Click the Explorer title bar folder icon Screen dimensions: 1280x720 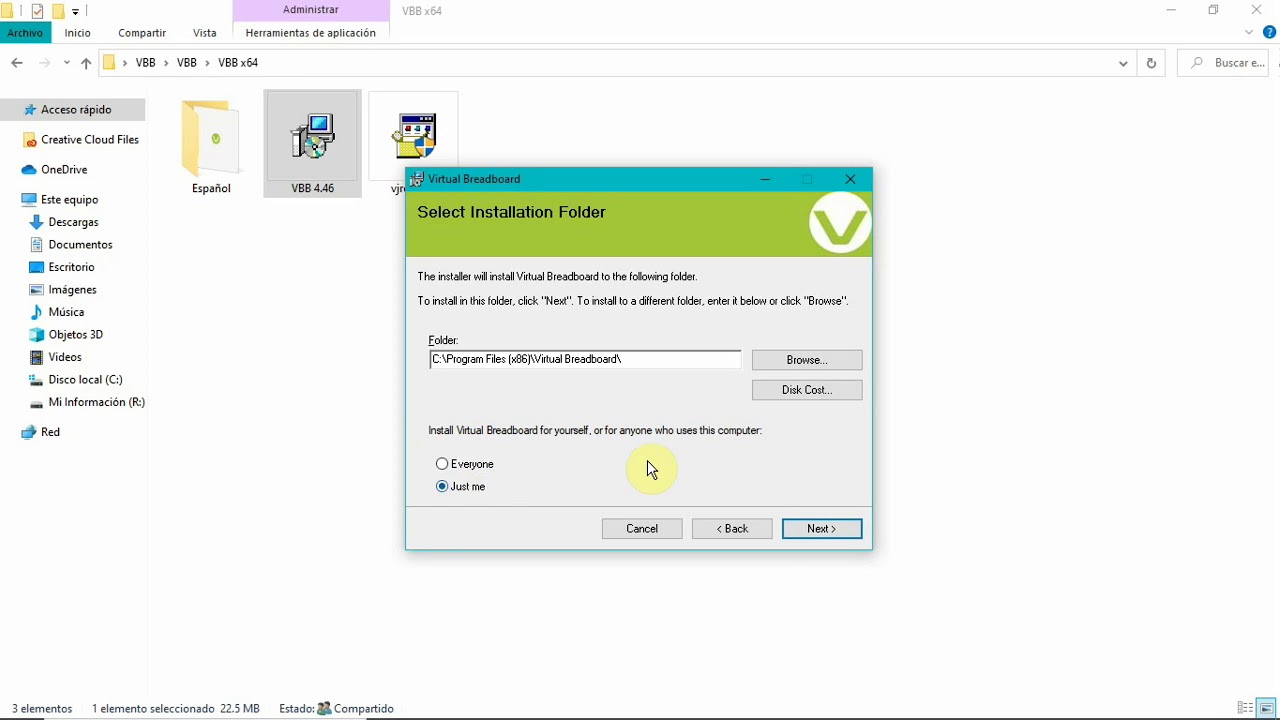[8, 12]
